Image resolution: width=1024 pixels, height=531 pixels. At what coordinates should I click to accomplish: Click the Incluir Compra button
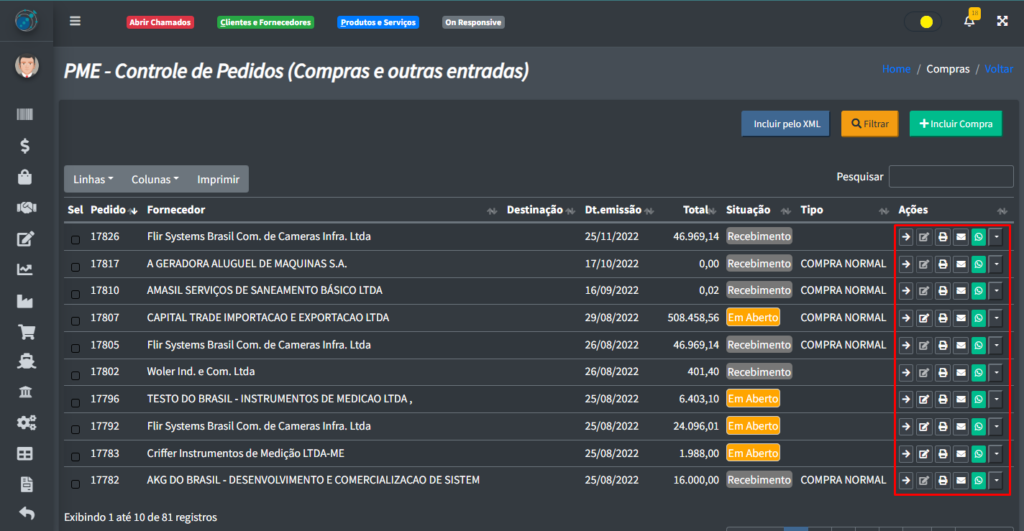click(955, 124)
